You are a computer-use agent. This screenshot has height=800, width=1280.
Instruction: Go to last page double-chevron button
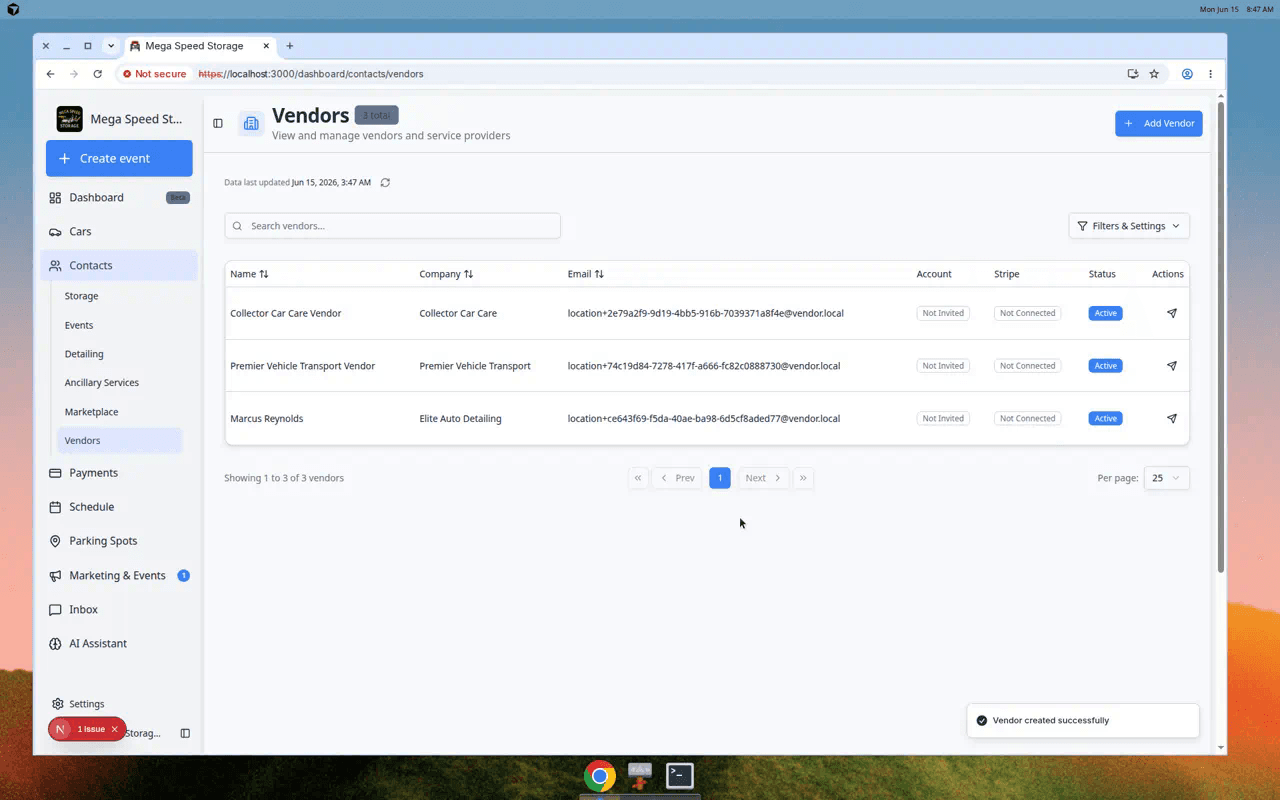point(803,478)
